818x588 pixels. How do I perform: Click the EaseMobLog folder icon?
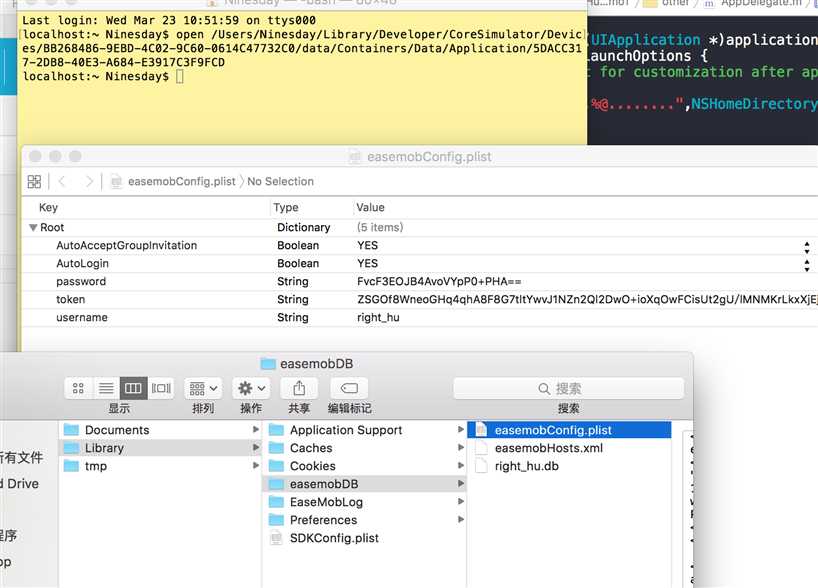pos(276,502)
